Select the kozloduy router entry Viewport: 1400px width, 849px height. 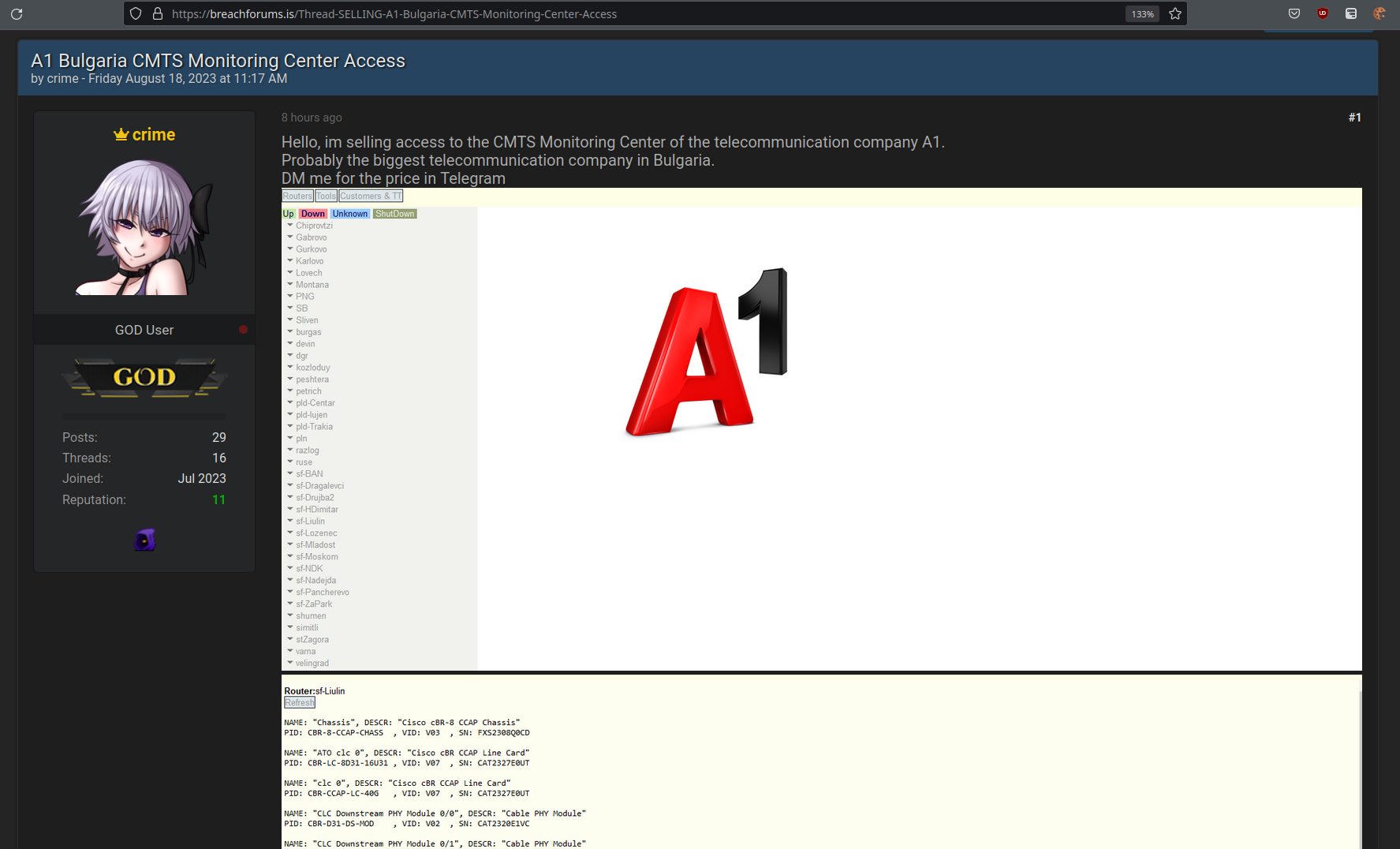click(x=313, y=368)
